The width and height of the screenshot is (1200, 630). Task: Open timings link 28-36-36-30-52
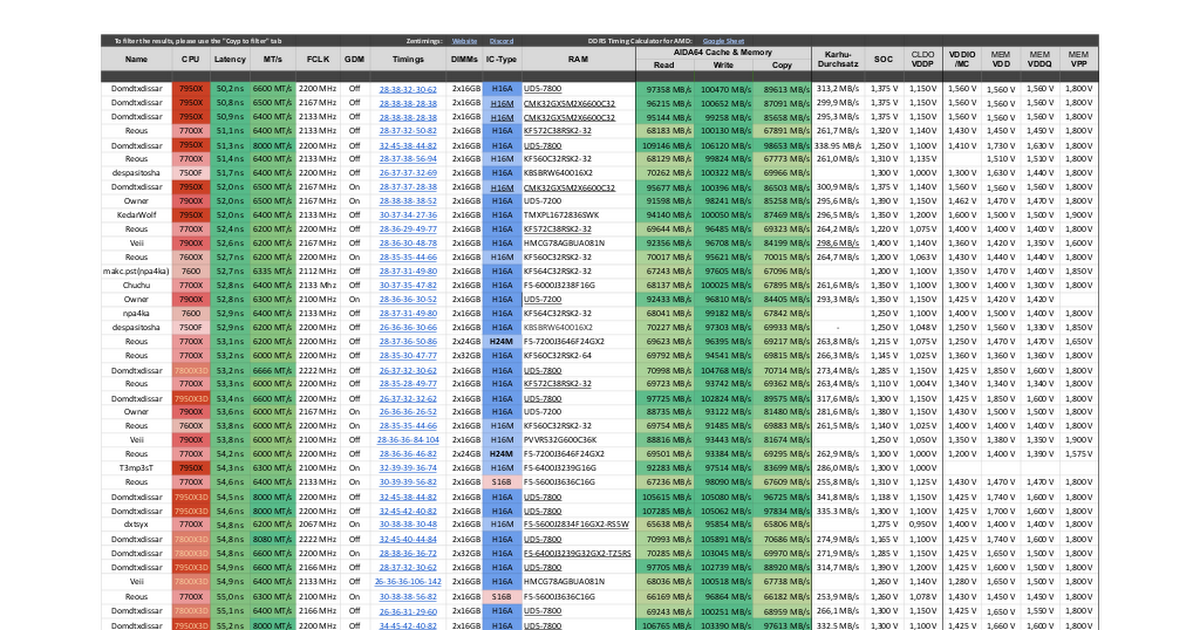(408, 299)
